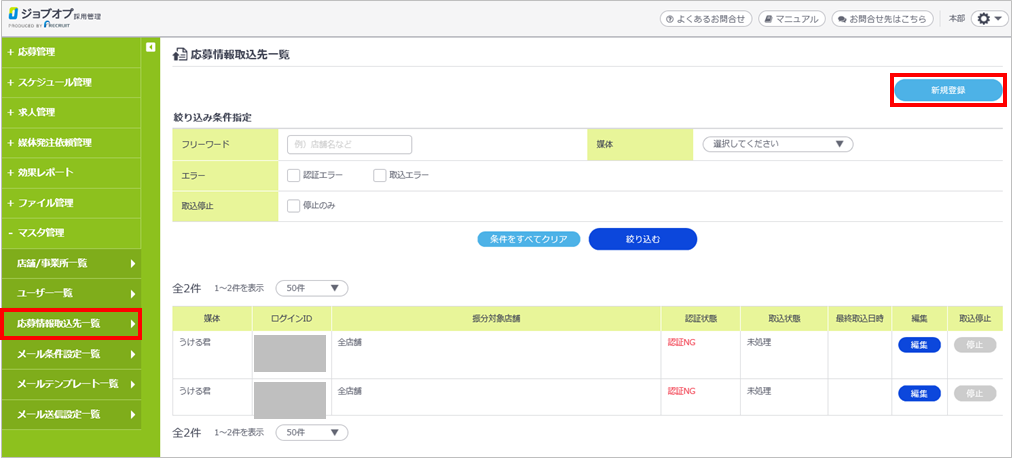Image resolution: width=1012 pixels, height=458 pixels.
Task: Open the top 50件 page size dropdown
Action: pos(311,288)
